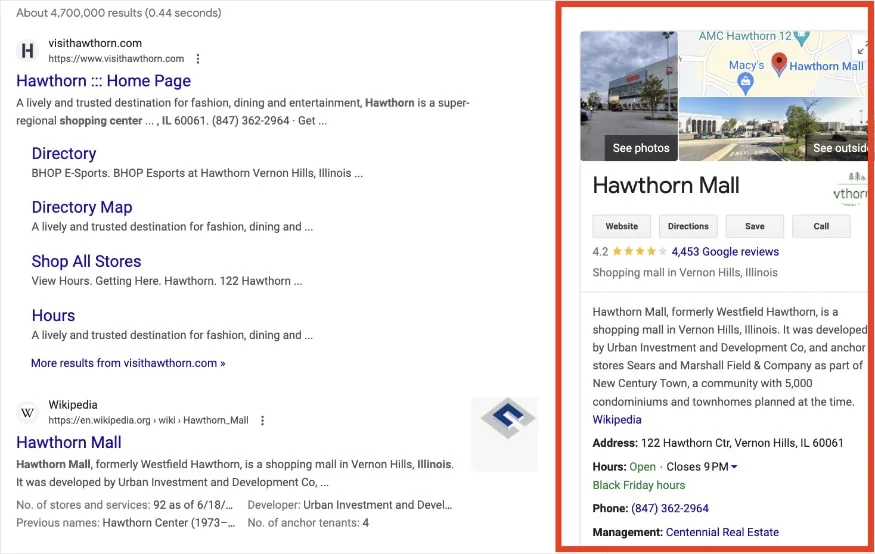The image size is (875, 554).
Task: Open the Directory sitelink
Action: tap(64, 153)
